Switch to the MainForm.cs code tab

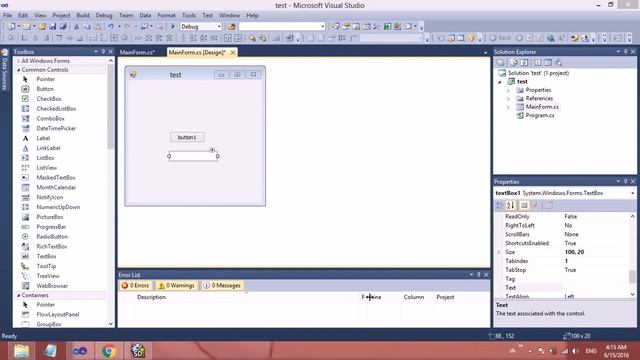138,52
